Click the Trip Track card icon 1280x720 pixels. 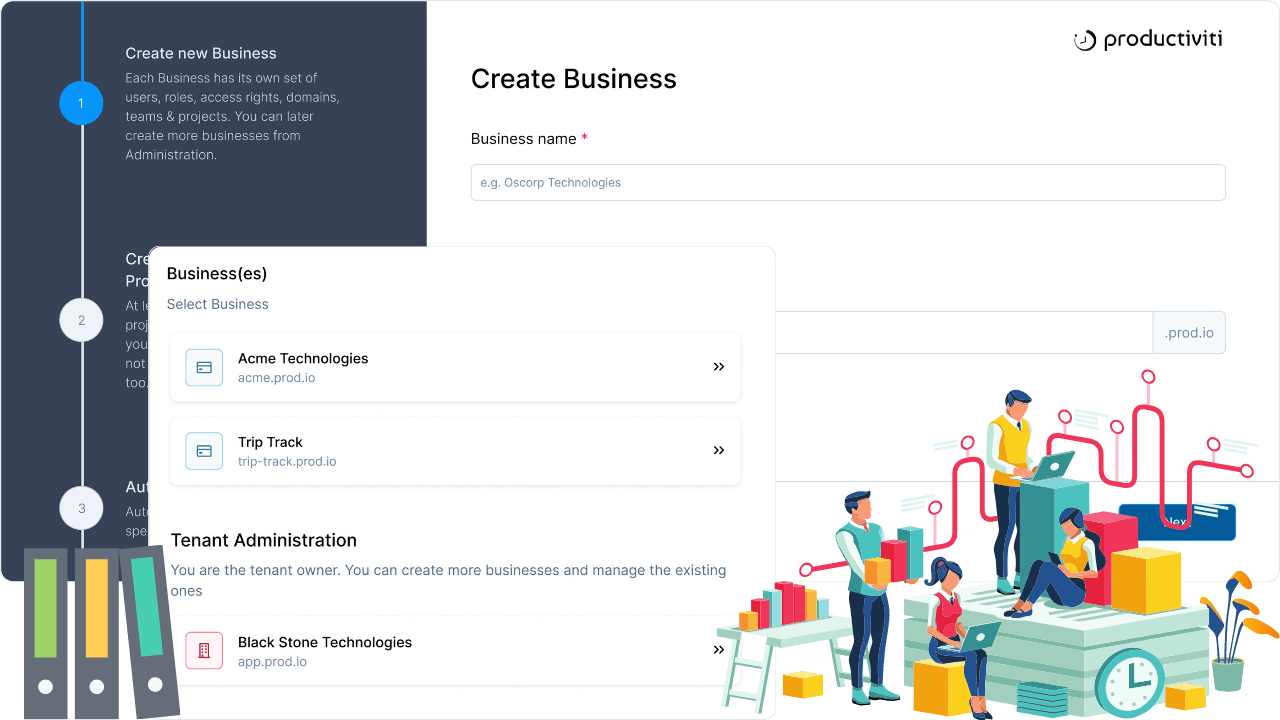click(x=204, y=451)
